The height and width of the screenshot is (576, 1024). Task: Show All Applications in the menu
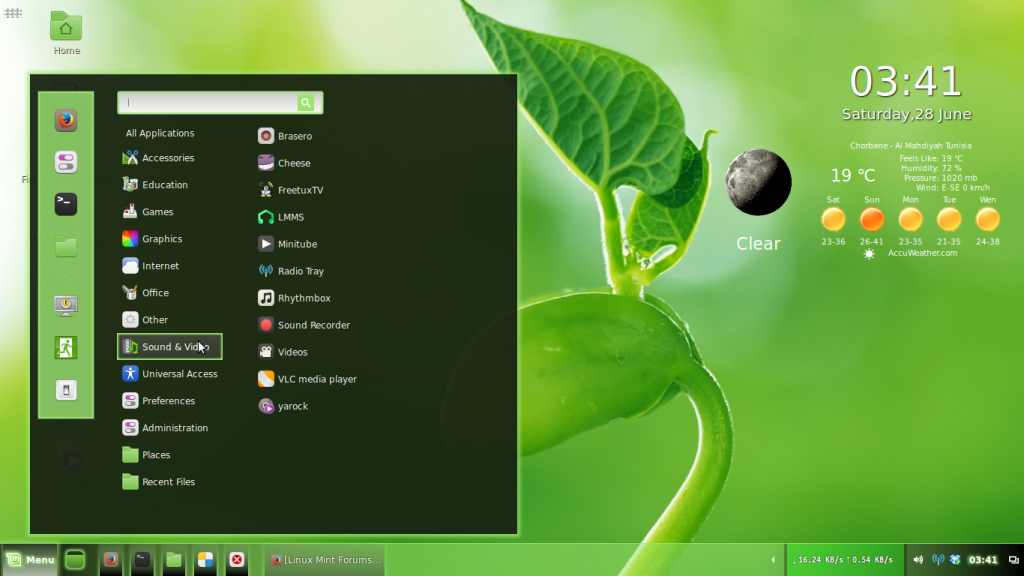[x=160, y=133]
